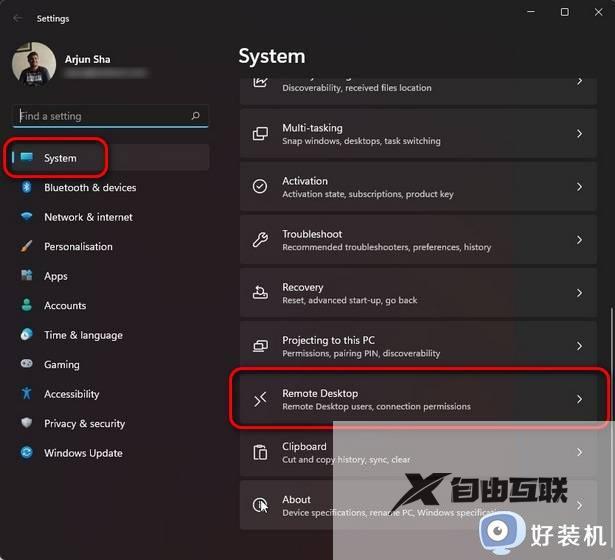Click the Wi-Fi network icon
Image resolution: width=615 pixels, height=560 pixels.
pyautogui.click(x=27, y=216)
